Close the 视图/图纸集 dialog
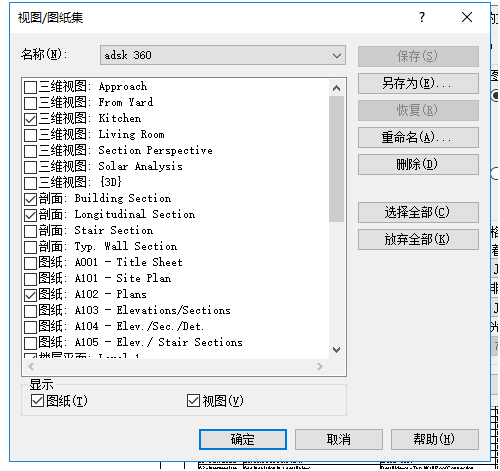500x471 pixels. (x=467, y=17)
